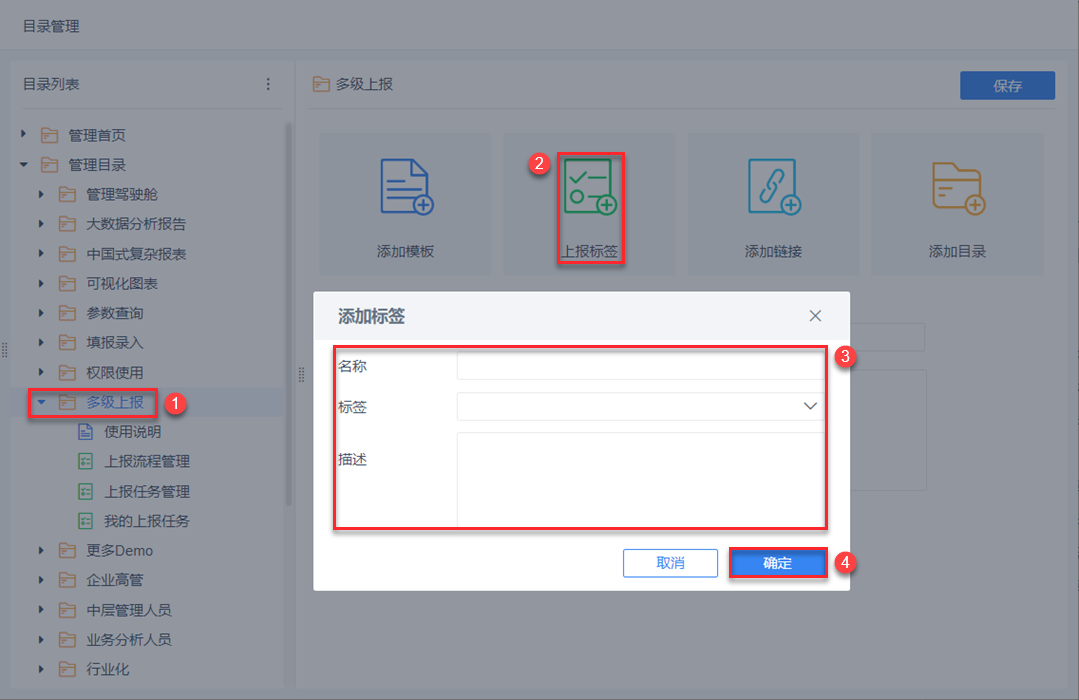Viewport: 1079px width, 700px height.
Task: Click the 中国式复杂报表 folder icon
Action: [67, 254]
